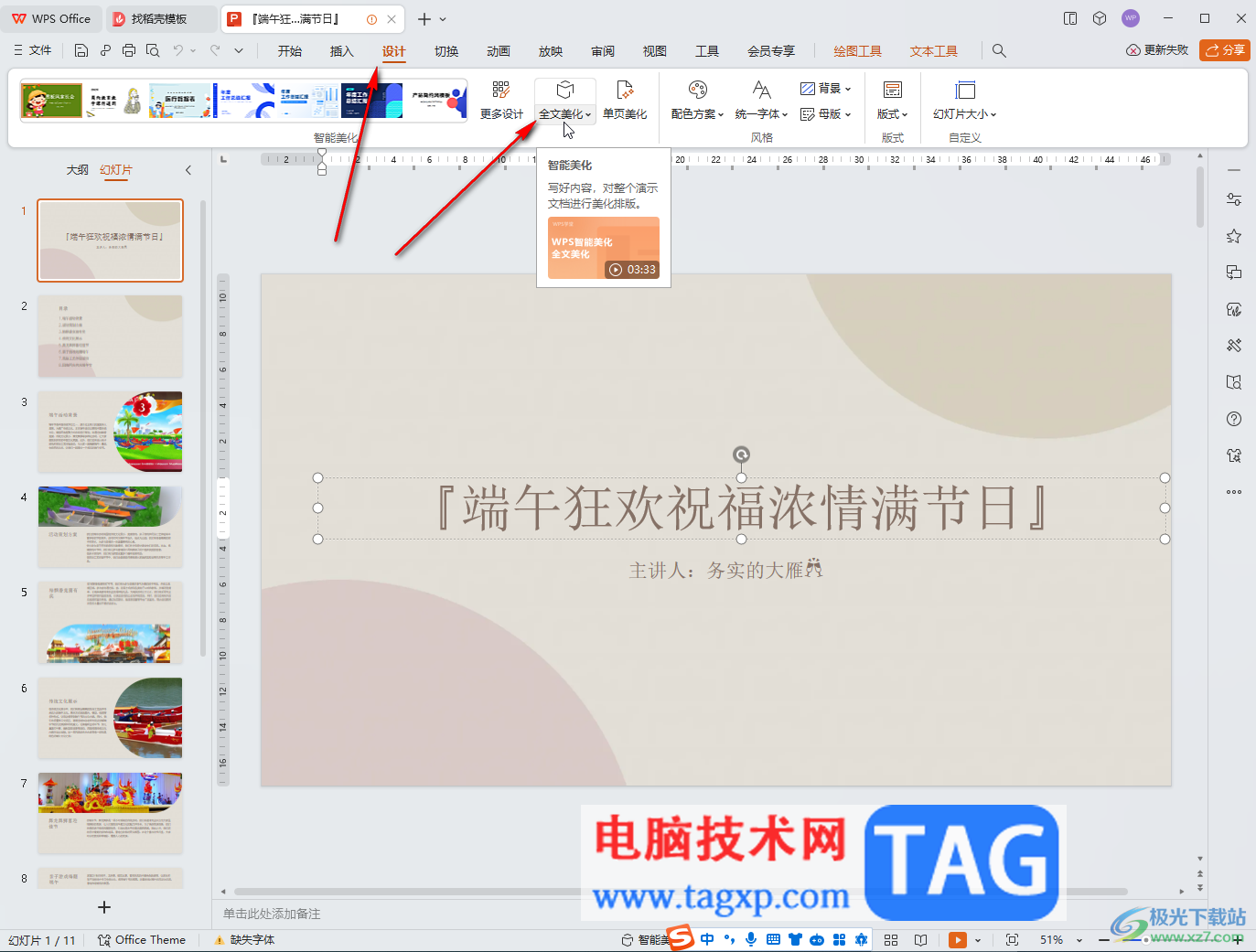The image size is (1256, 952).
Task: Open the 文件 file menu
Action: pyautogui.click(x=32, y=51)
